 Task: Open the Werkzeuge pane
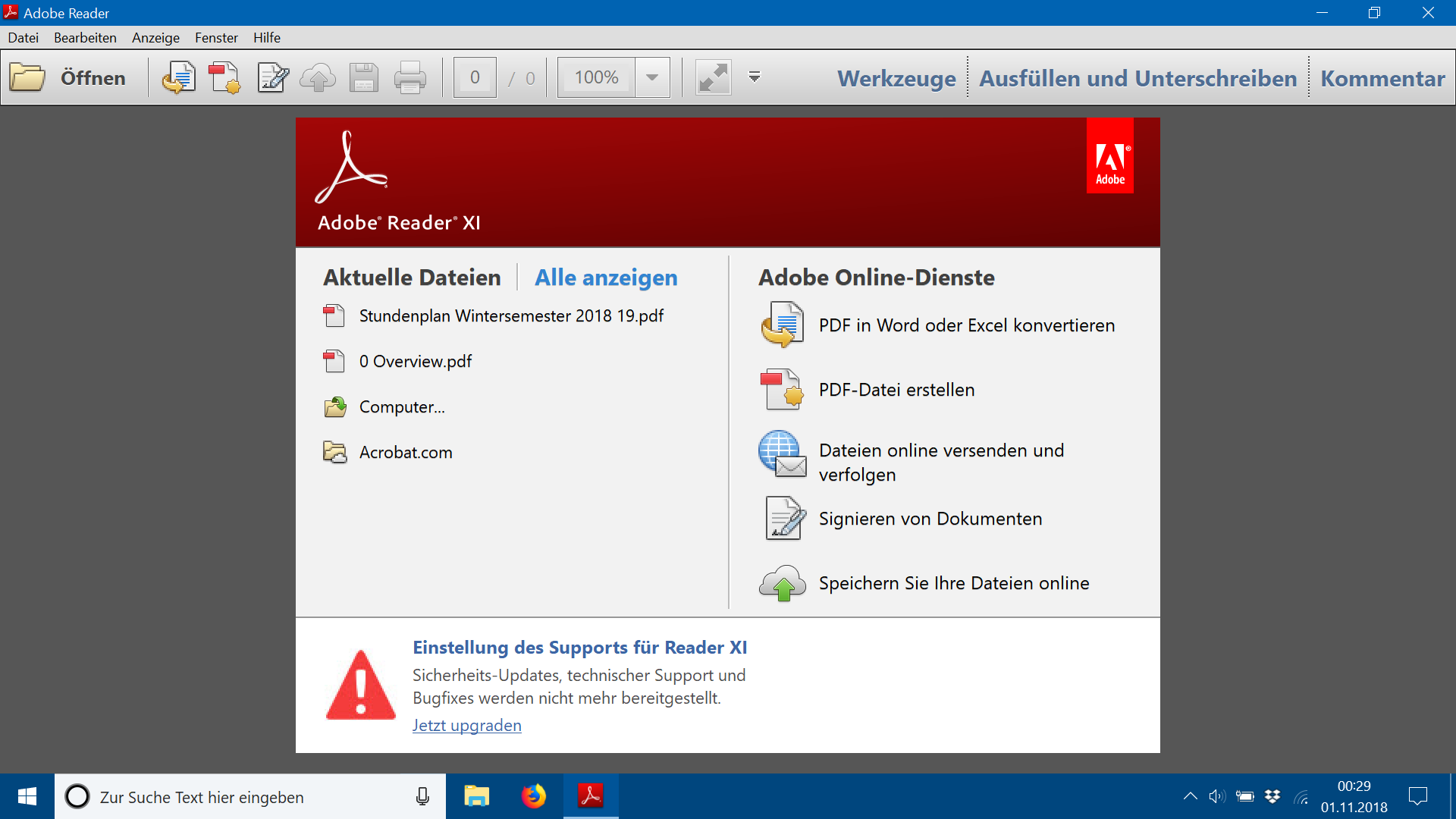896,78
